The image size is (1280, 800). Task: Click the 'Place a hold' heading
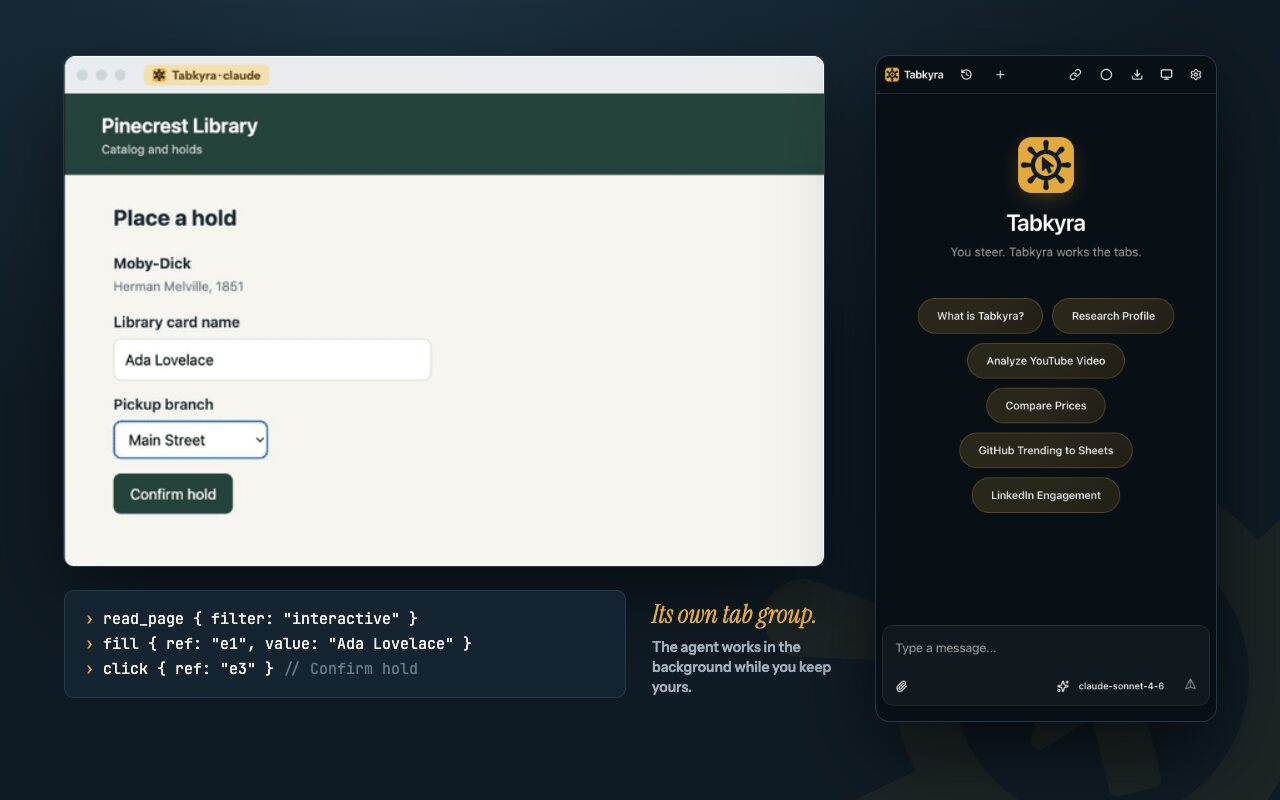(175, 218)
